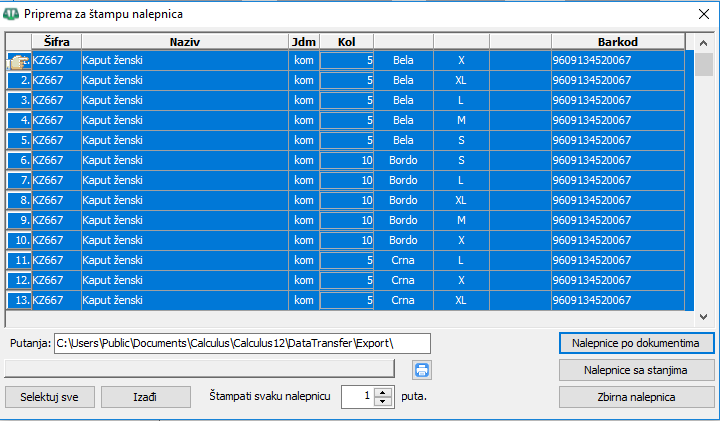This screenshot has height=421, width=720.
Task: Click the blue printer icon
Action: click(422, 370)
